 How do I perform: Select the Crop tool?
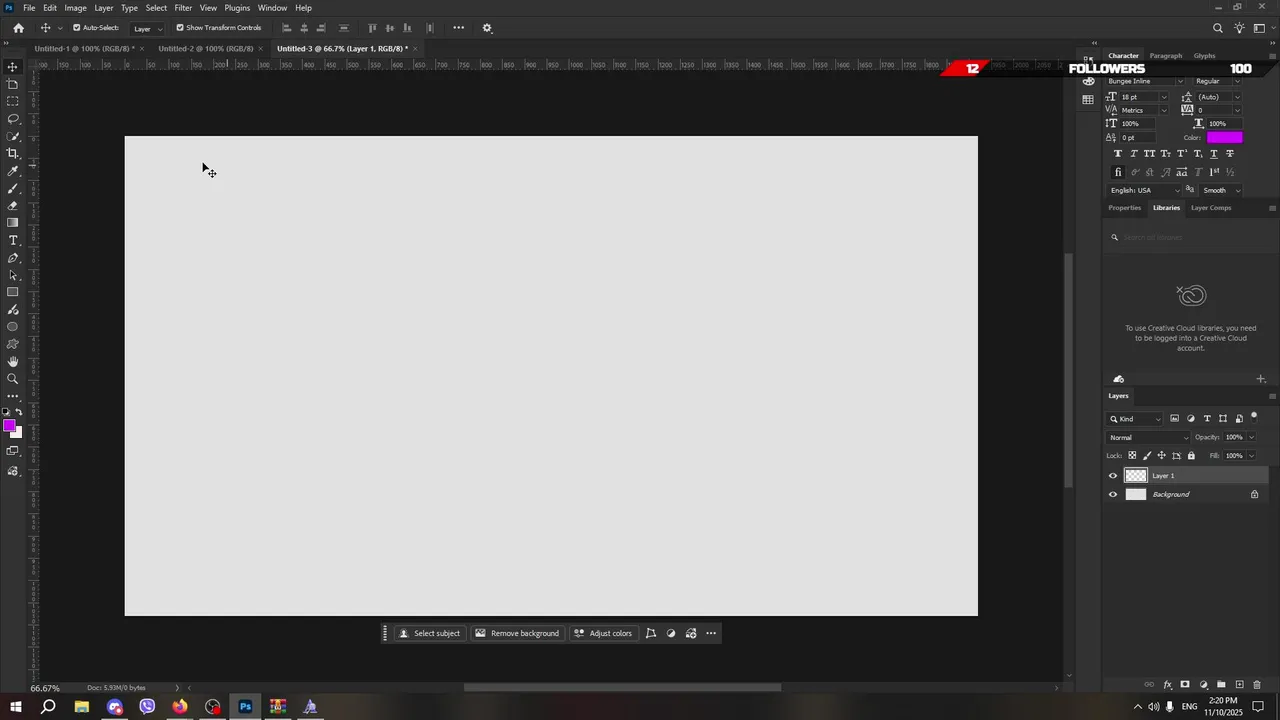[13, 153]
